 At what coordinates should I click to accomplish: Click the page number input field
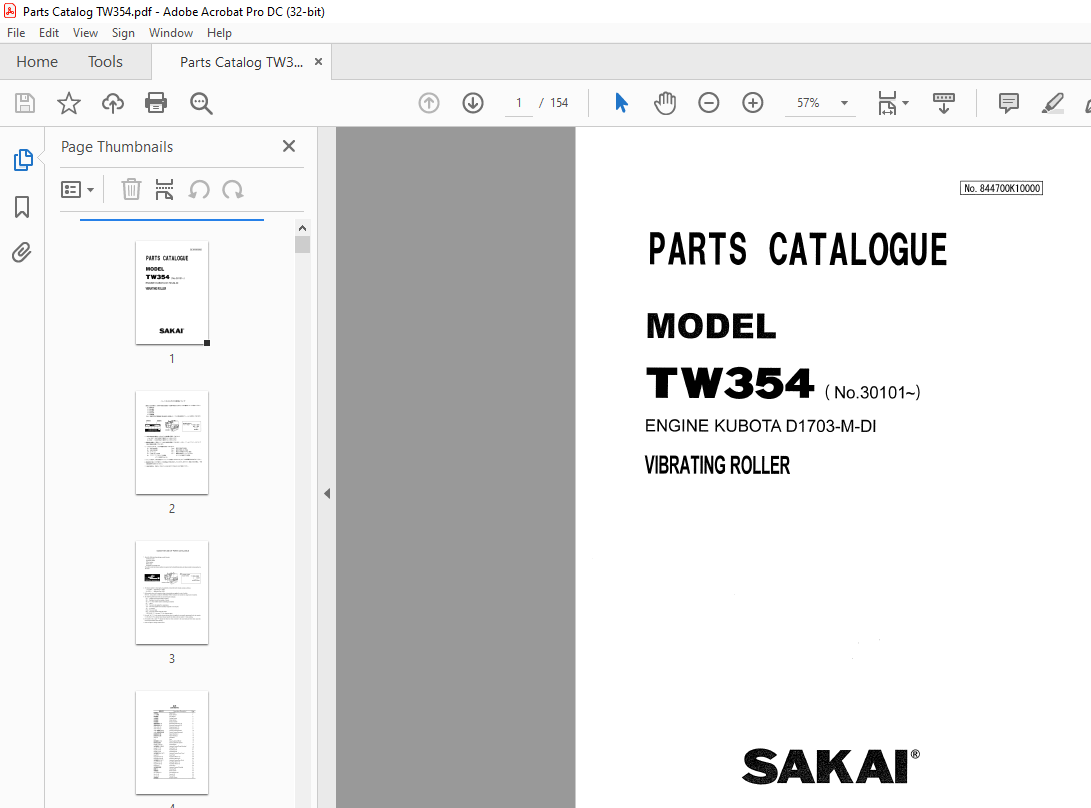(x=518, y=103)
